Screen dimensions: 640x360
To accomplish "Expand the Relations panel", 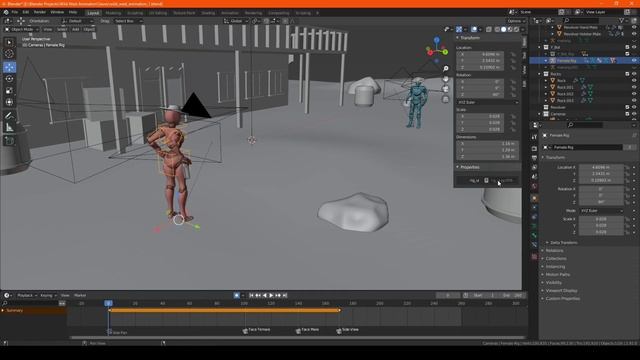I will coord(554,251).
